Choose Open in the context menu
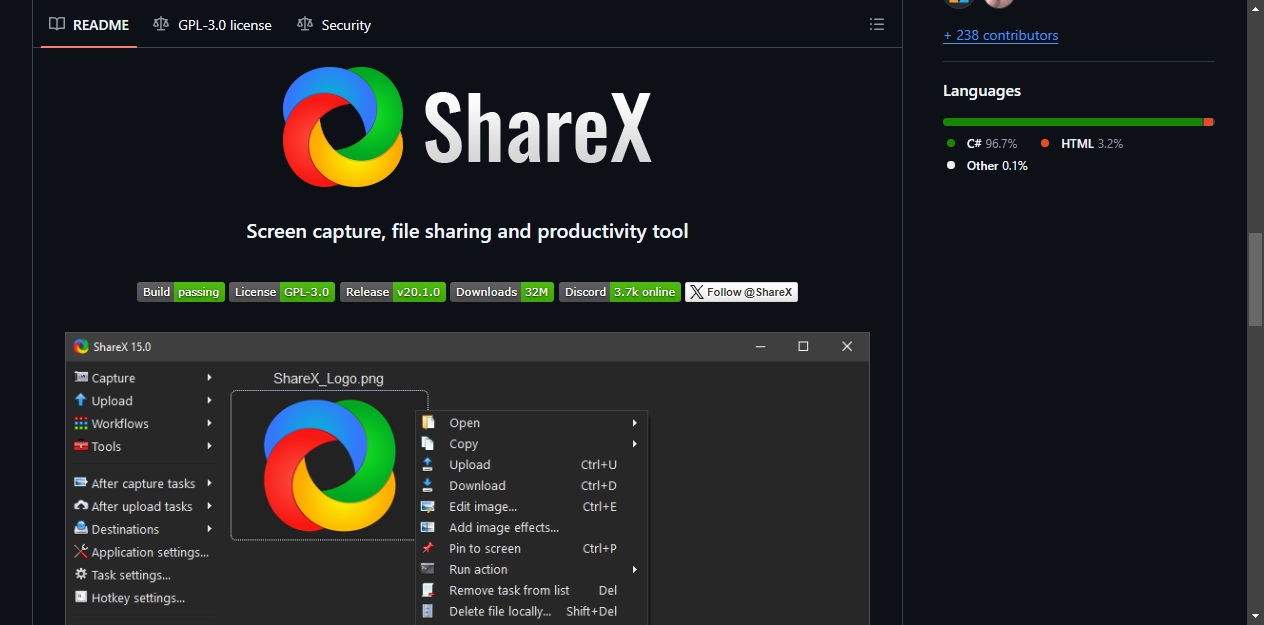 pos(532,423)
